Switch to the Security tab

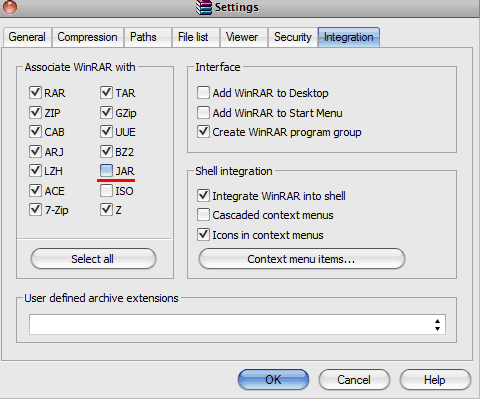point(293,37)
